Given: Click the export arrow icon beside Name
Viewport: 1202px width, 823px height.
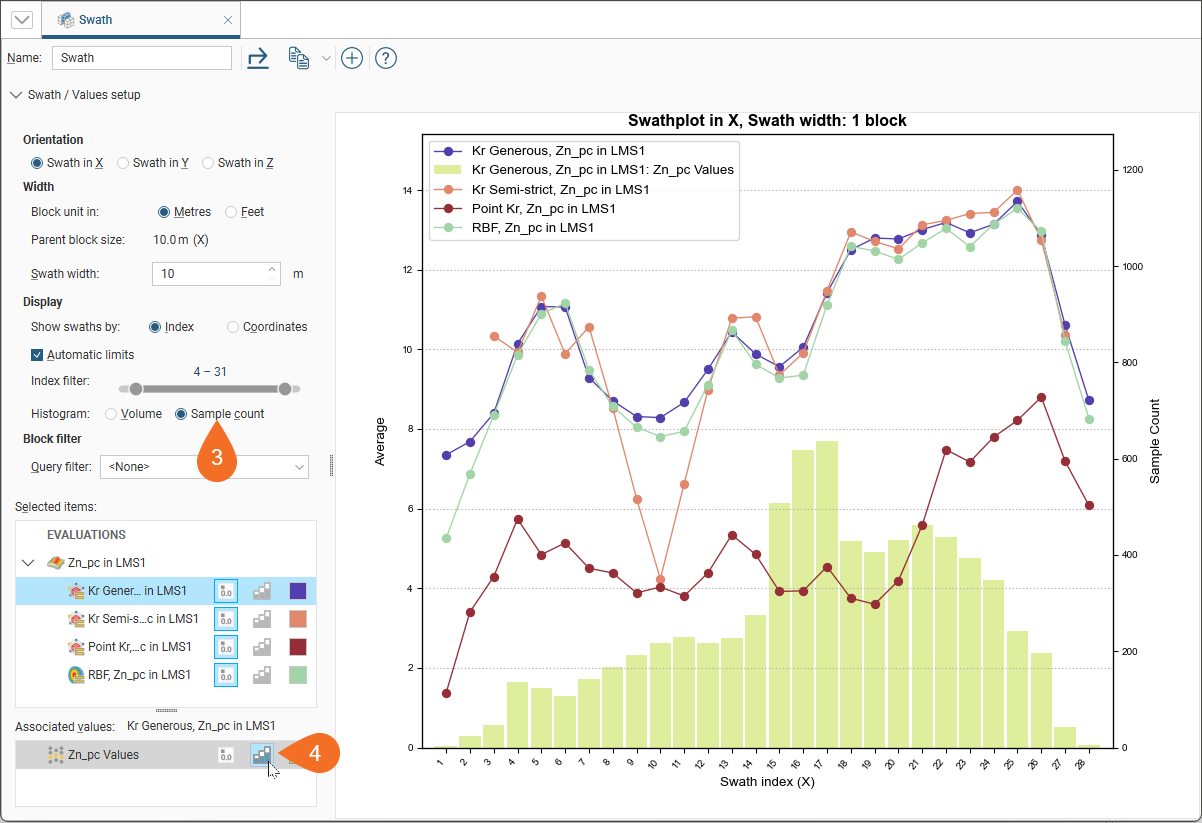Looking at the screenshot, I should [x=258, y=58].
